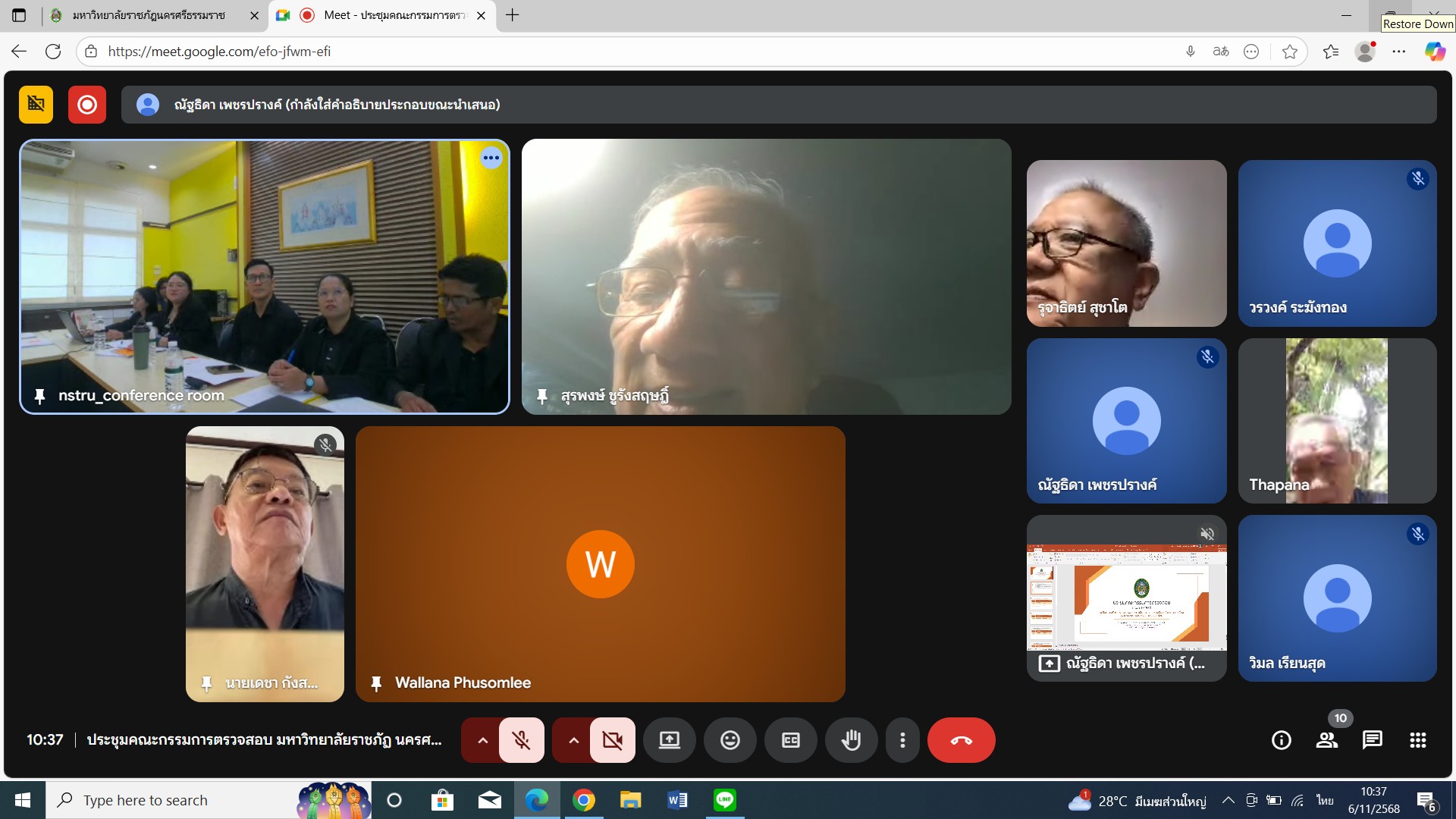The image size is (1456, 819).
Task: Click the present screen icon
Action: coord(669,740)
